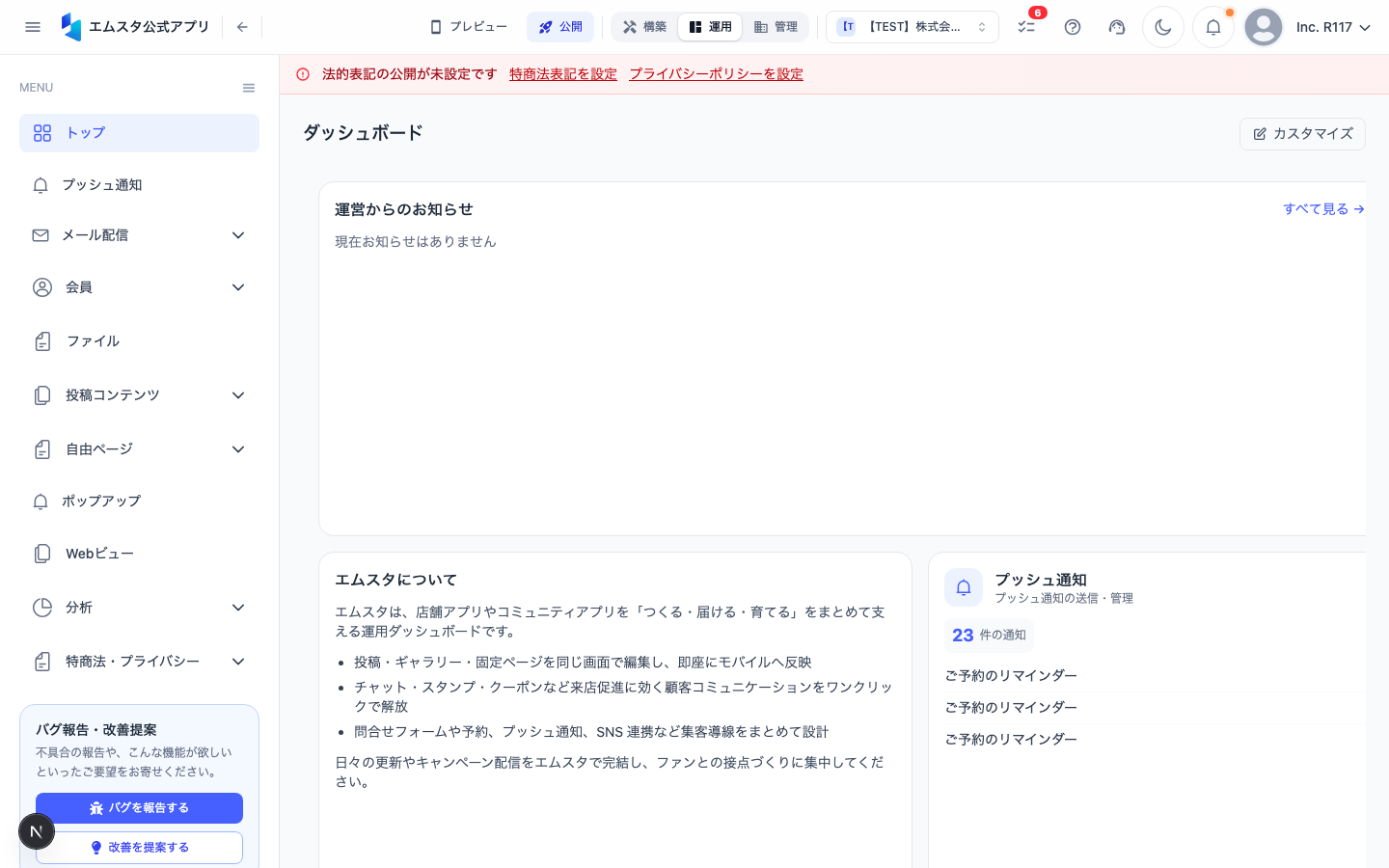The height and width of the screenshot is (868, 1389).
Task: Switch to the 運用 tab
Action: tap(710, 27)
